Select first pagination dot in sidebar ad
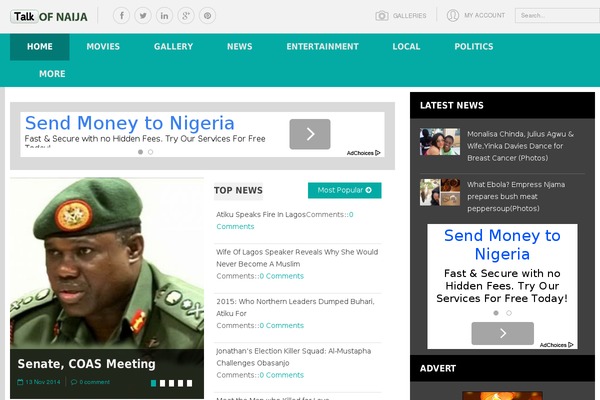Viewport: 600px width, 400px height. pos(496,313)
